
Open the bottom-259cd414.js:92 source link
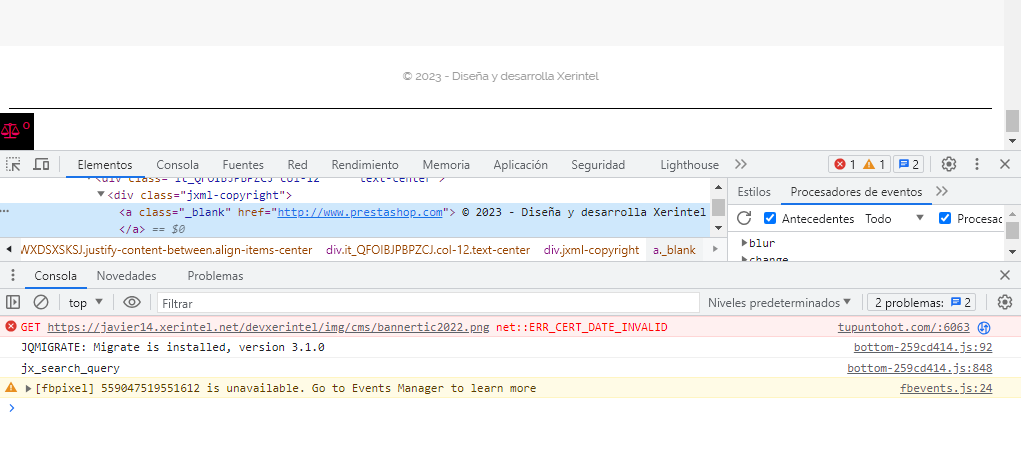[923, 348]
